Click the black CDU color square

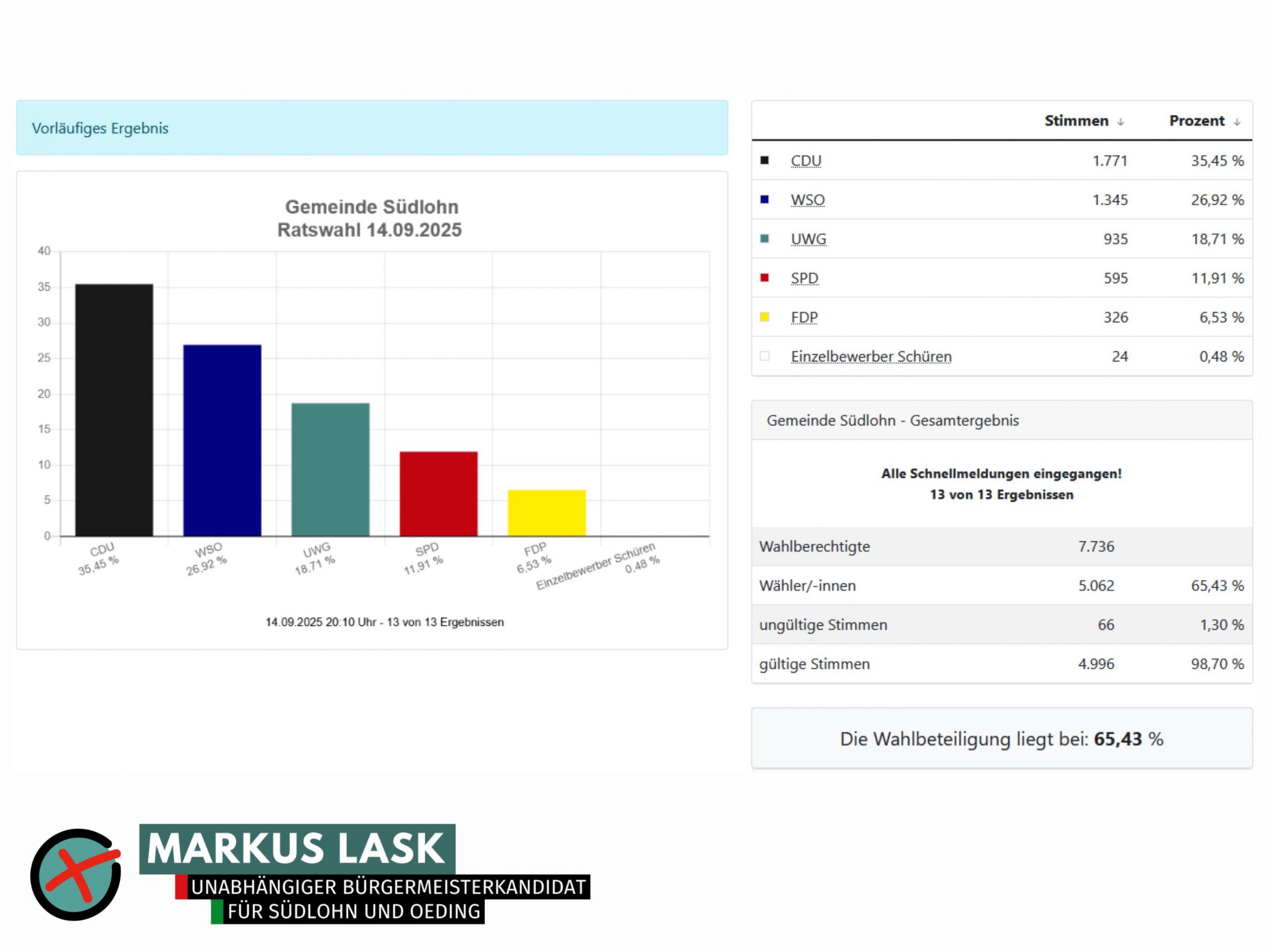click(x=764, y=160)
